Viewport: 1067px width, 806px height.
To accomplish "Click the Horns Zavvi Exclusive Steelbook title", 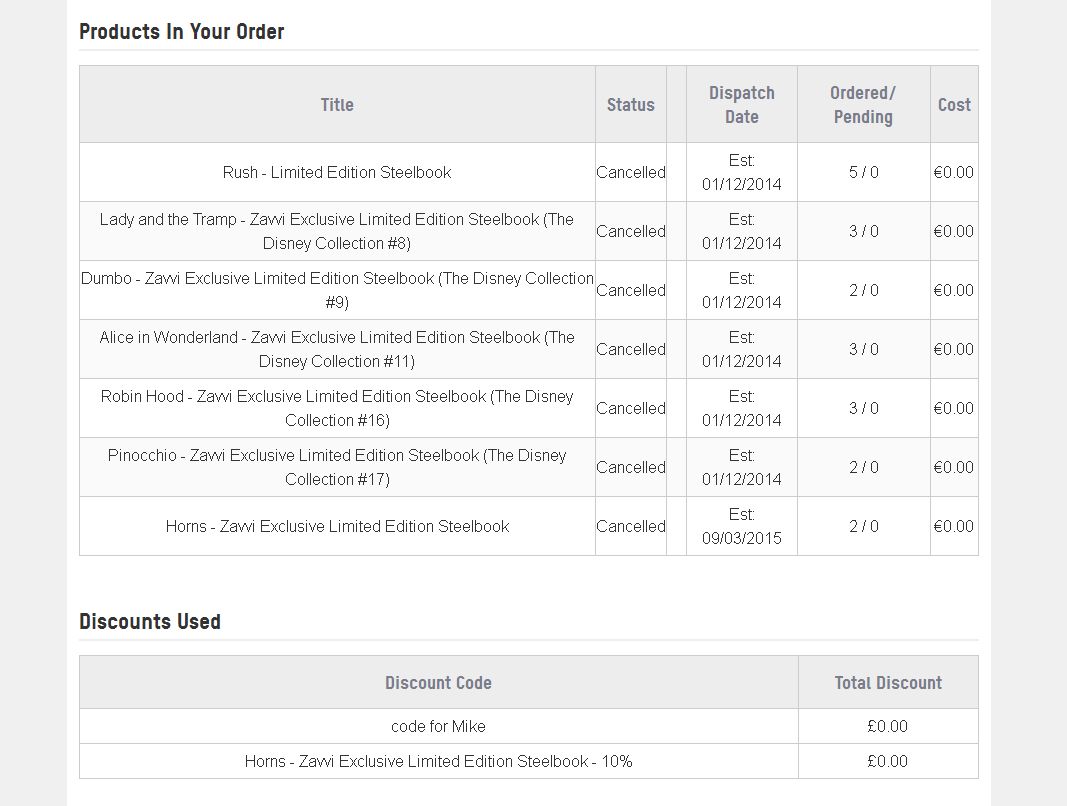I will pyautogui.click(x=337, y=526).
